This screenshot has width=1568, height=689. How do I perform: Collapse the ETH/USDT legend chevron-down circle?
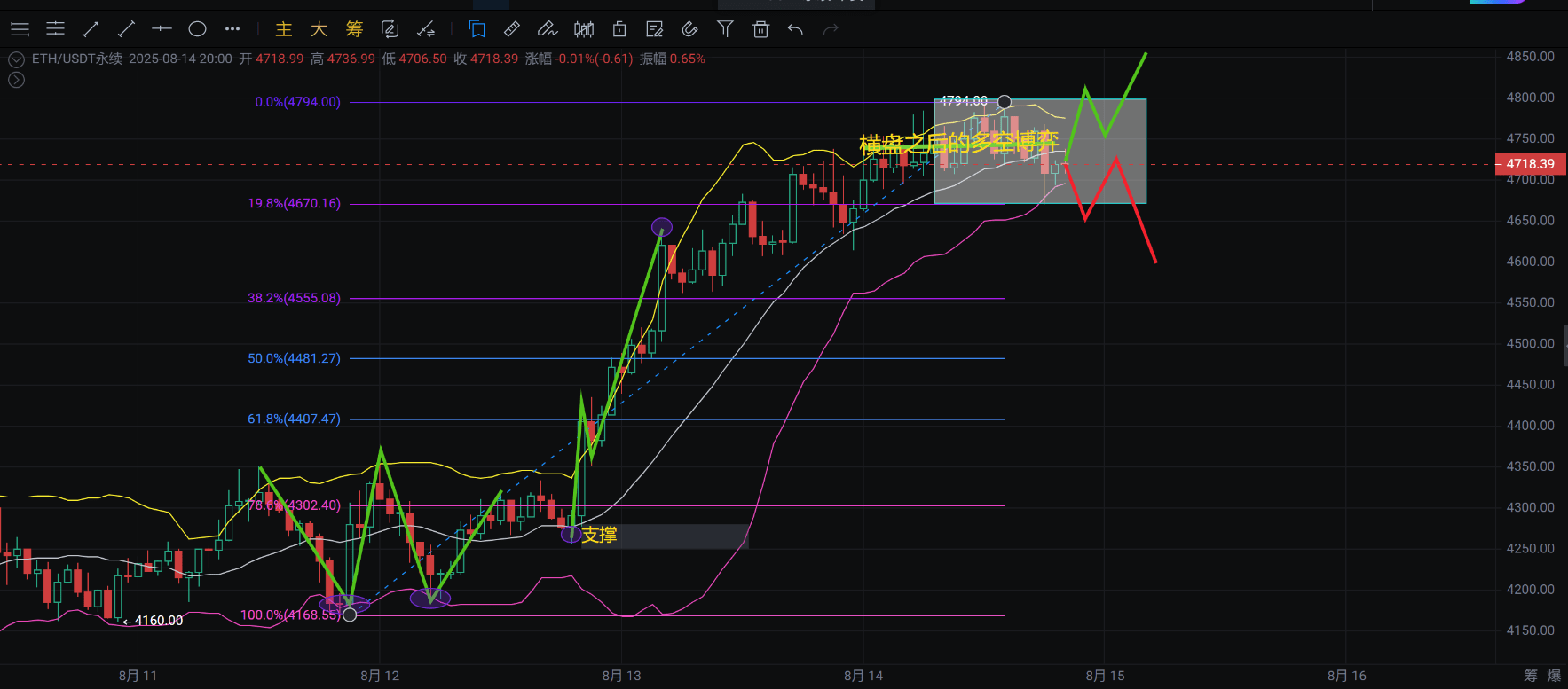[x=16, y=59]
